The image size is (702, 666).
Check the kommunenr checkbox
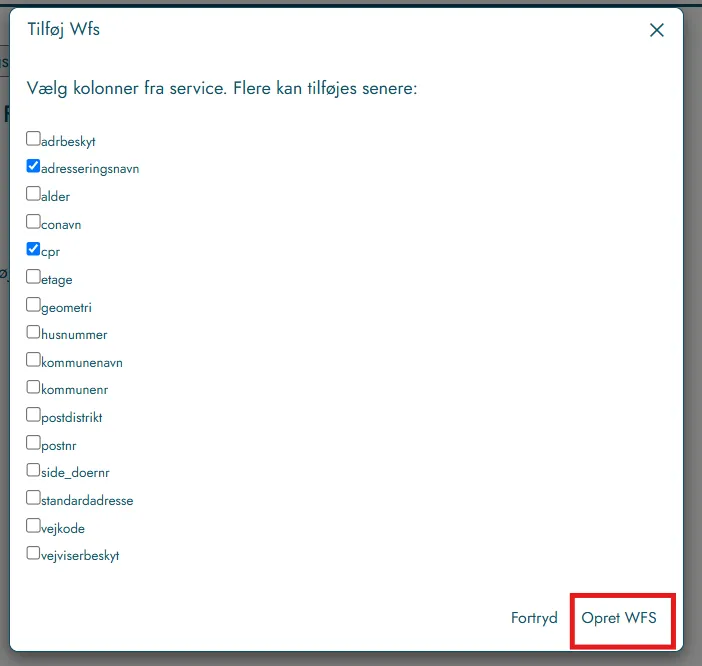pyautogui.click(x=33, y=387)
